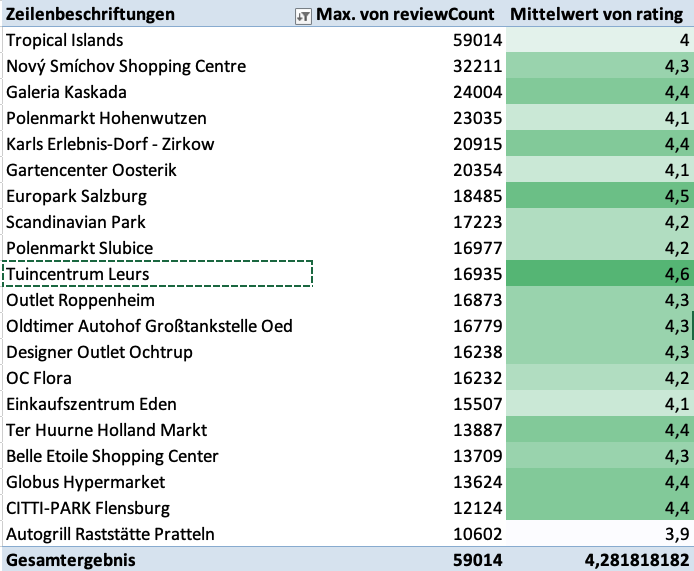694x571 pixels.
Task: Click the Max. von reviewCount header
Action: [405, 14]
